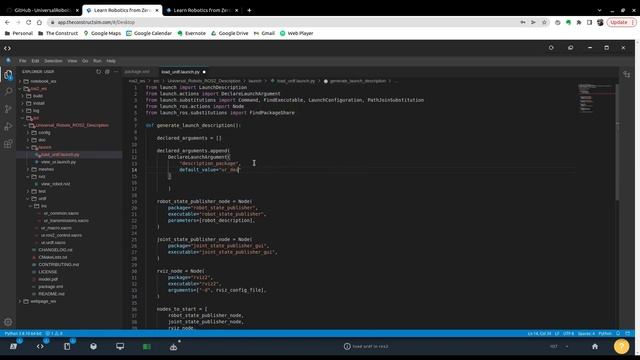Open the Source Control view
The height and width of the screenshot is (360, 640).
pyautogui.click(x=8, y=109)
